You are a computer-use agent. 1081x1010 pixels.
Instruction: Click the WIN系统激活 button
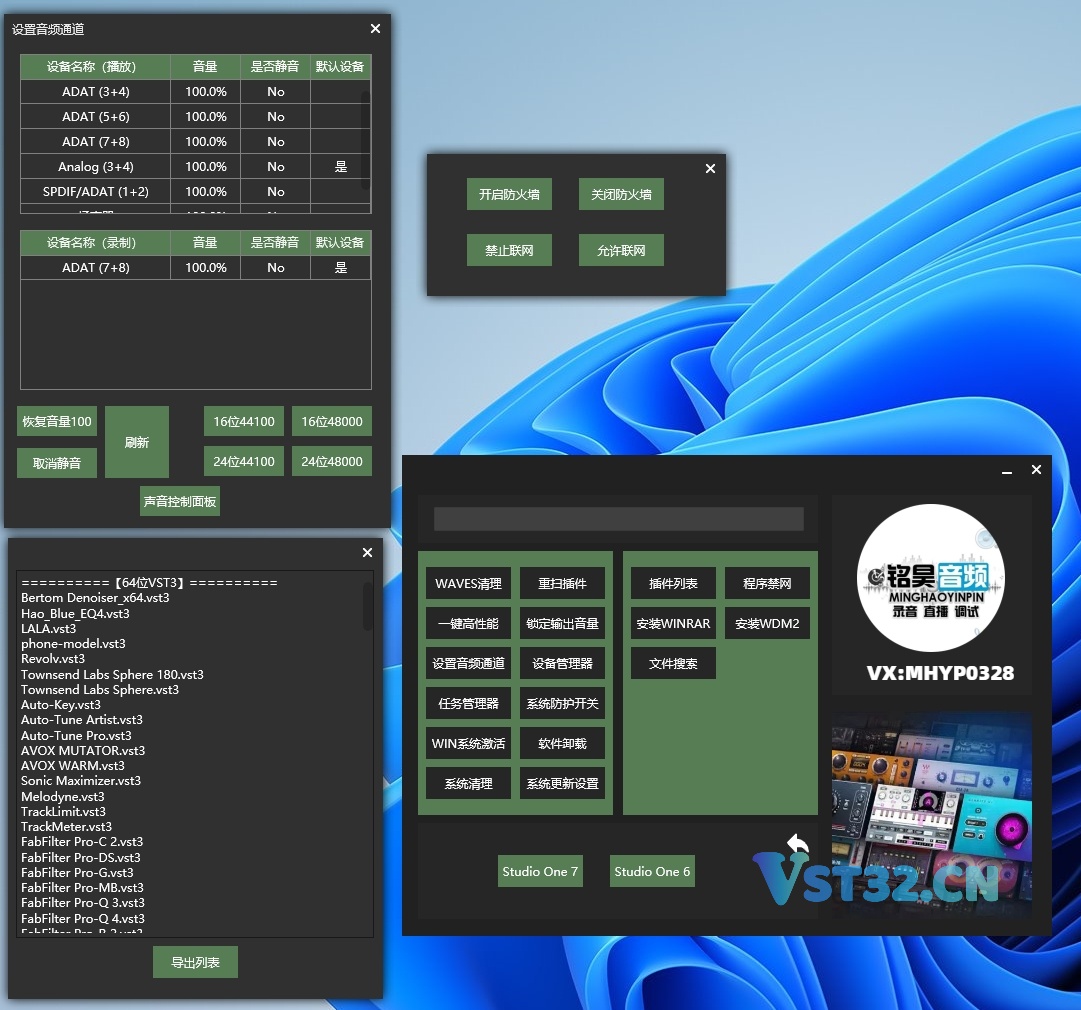[x=468, y=744]
